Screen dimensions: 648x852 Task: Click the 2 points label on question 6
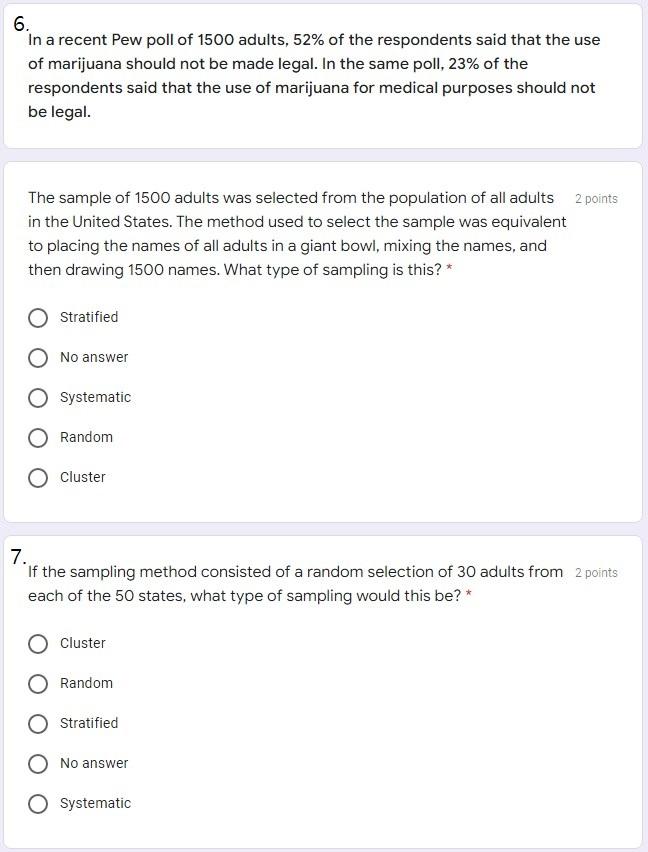pos(597,198)
